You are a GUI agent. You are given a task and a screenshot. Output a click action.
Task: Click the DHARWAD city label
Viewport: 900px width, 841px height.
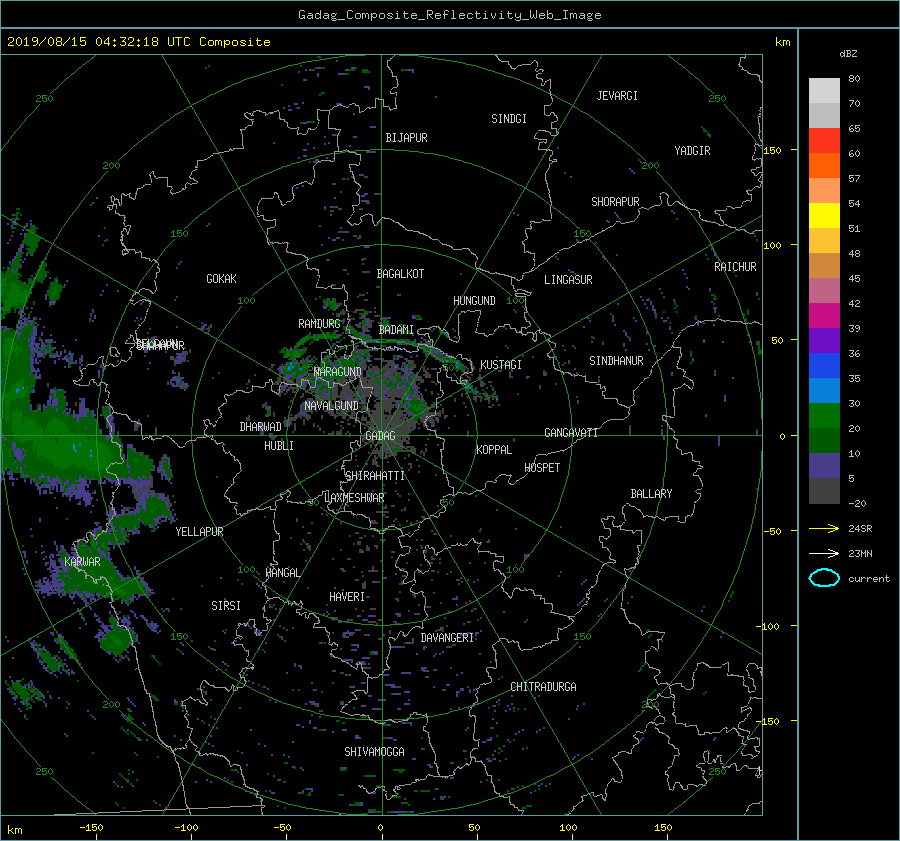point(260,427)
